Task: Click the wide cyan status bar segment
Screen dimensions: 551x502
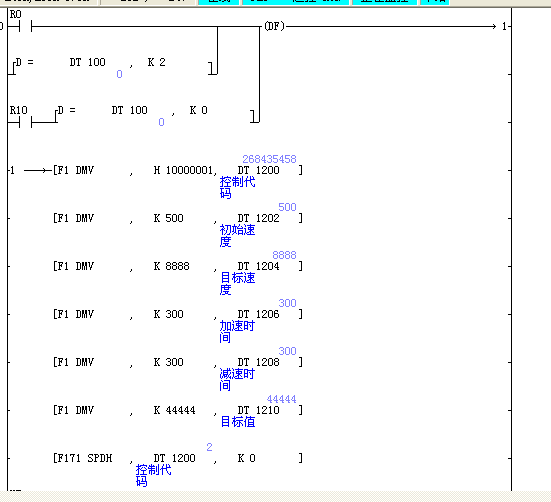Action: click(296, 2)
